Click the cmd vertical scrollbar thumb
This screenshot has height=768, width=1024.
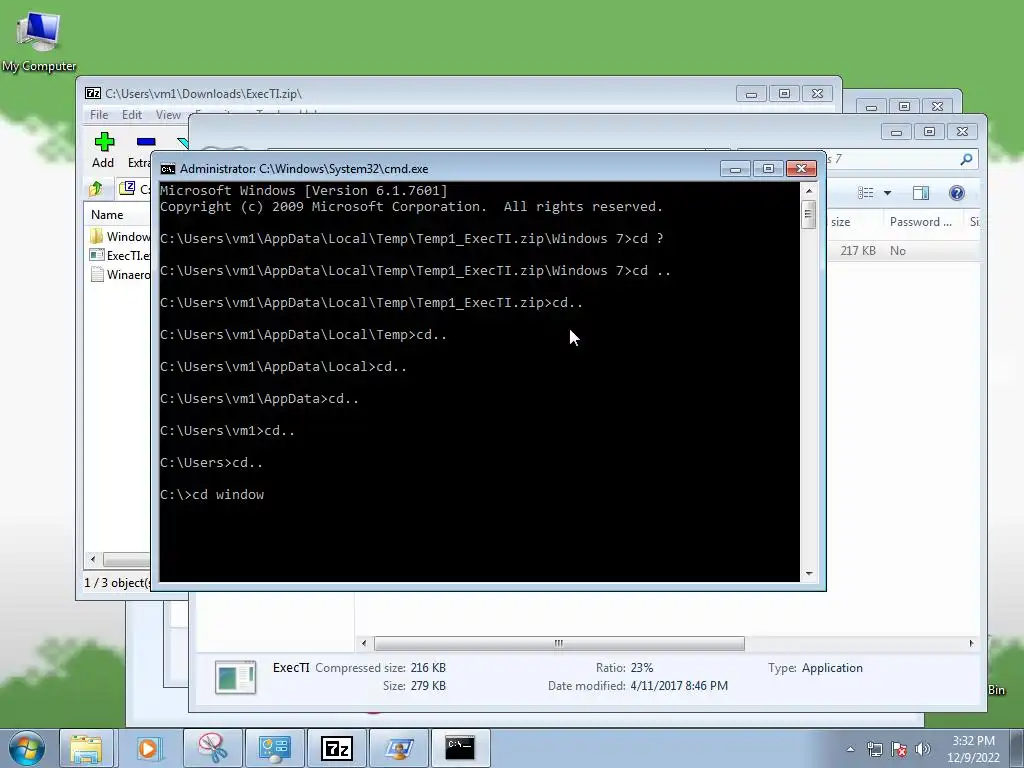808,214
